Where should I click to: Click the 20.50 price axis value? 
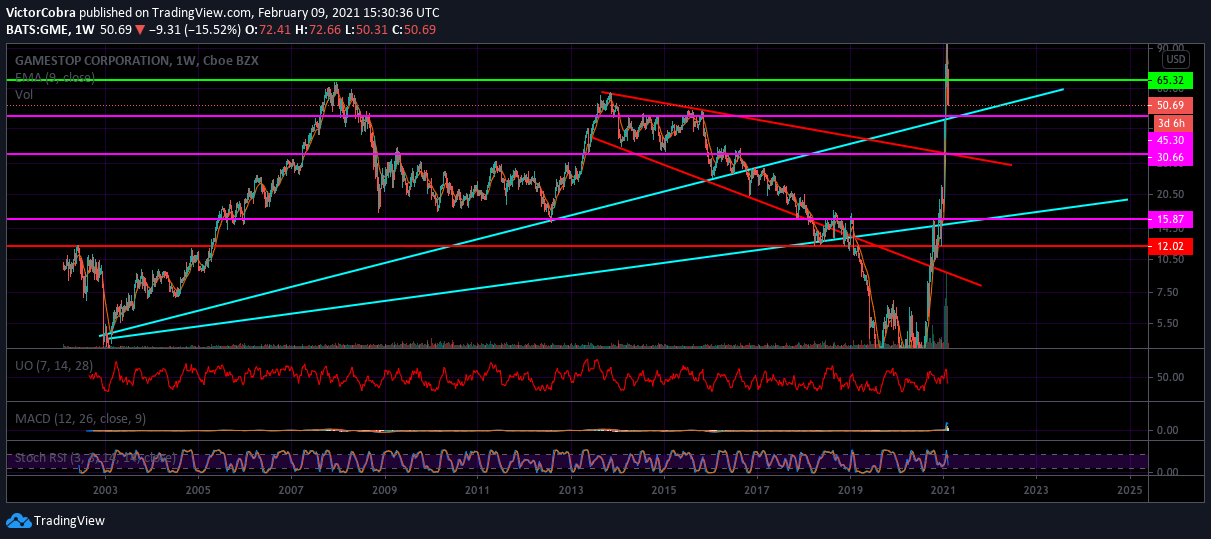coord(1170,194)
